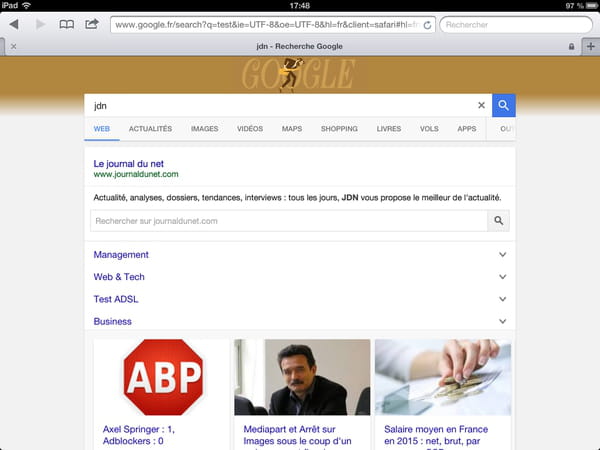This screenshot has height=450, width=600.
Task: Open the Web & Tech sitelink
Action: (119, 277)
